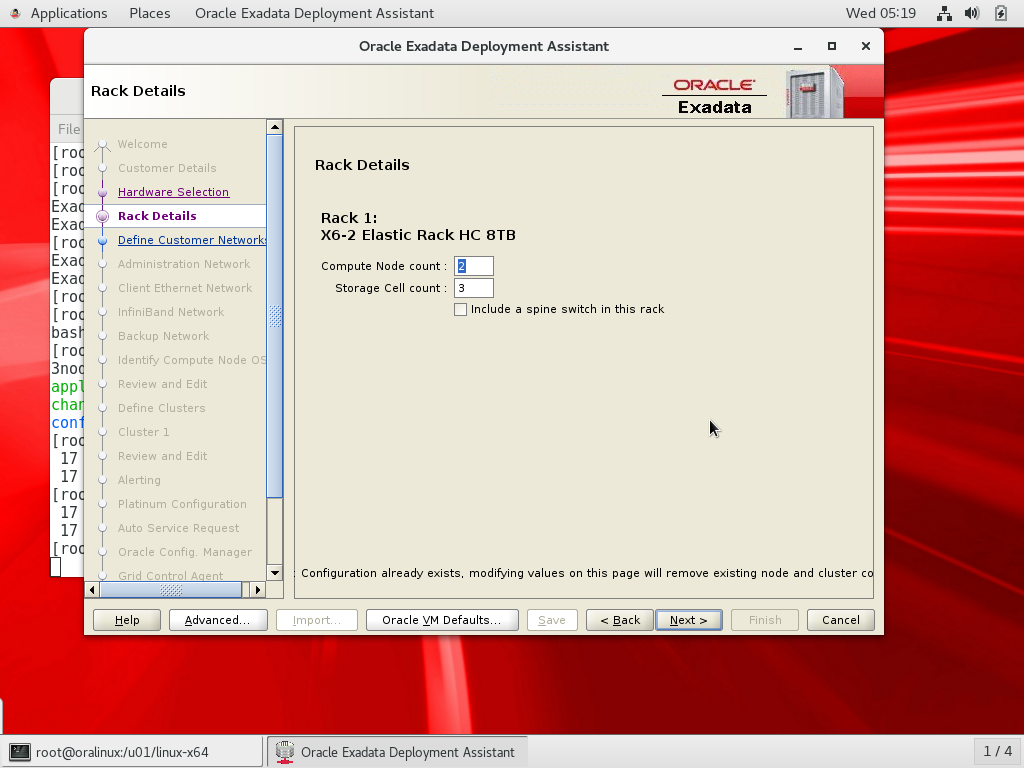Click the Compute Node count field
The image size is (1024, 768).
474,266
